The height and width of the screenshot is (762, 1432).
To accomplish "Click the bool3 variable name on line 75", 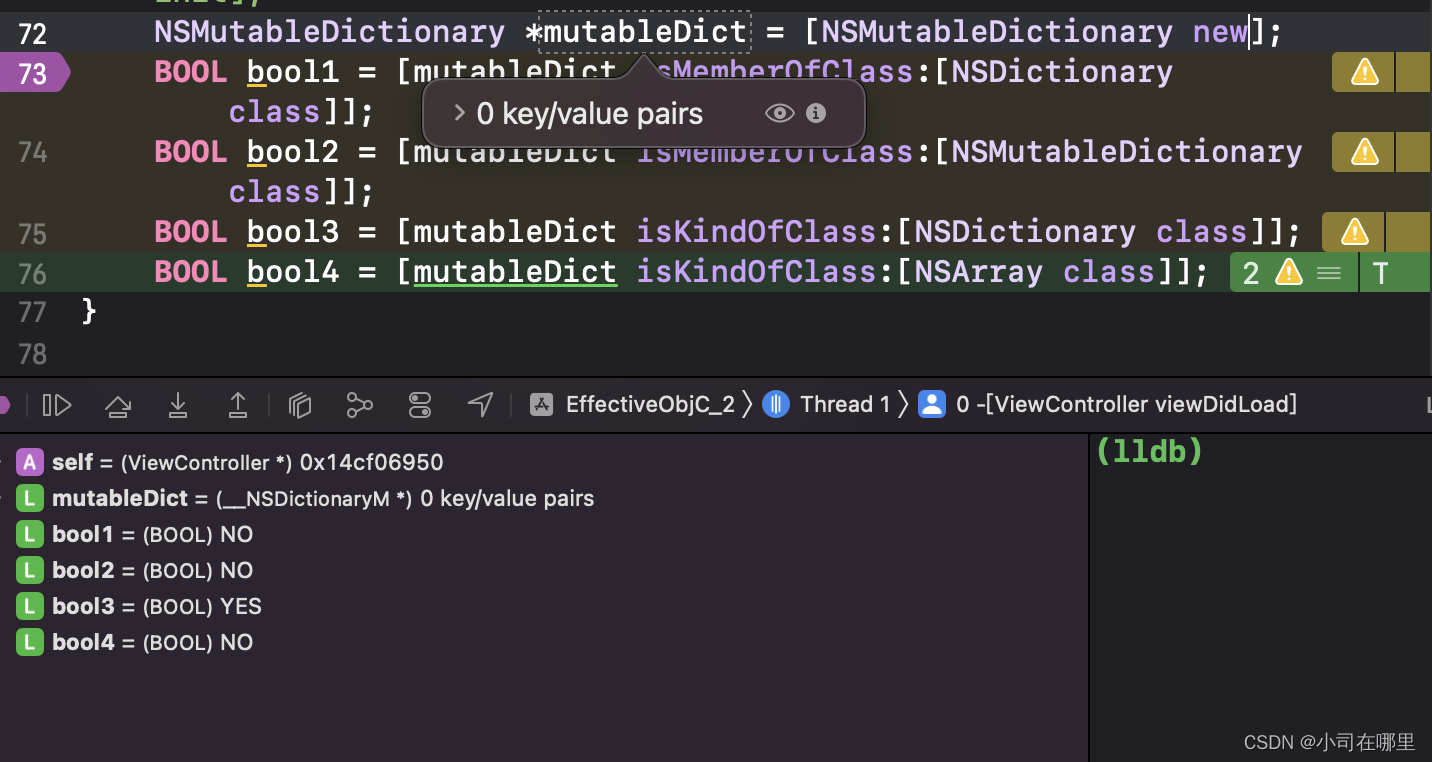I will click(293, 232).
